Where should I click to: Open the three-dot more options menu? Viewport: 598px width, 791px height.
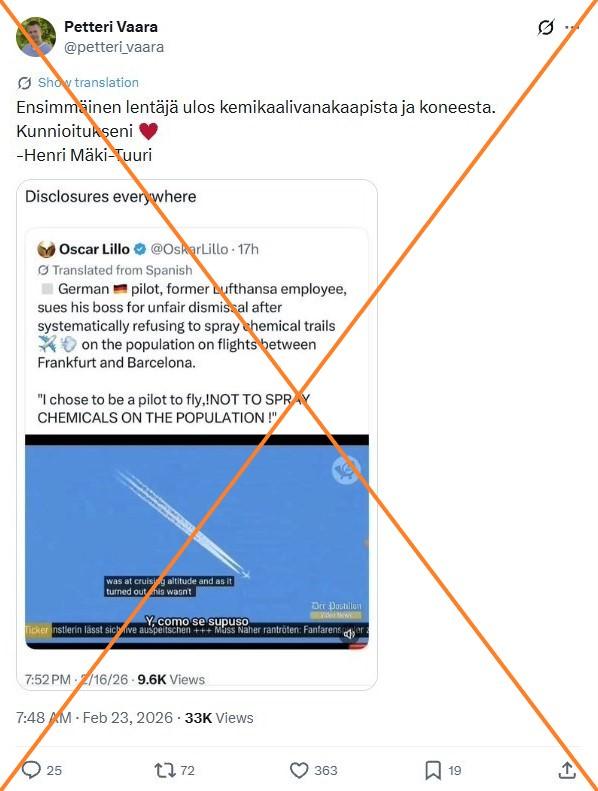pyautogui.click(x=572, y=27)
